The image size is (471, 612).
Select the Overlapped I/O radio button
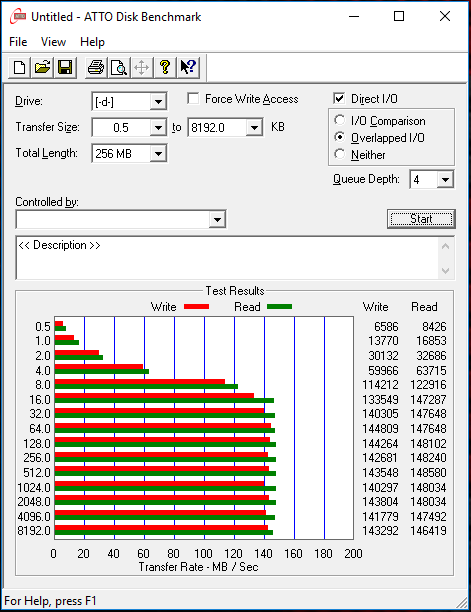coord(339,137)
